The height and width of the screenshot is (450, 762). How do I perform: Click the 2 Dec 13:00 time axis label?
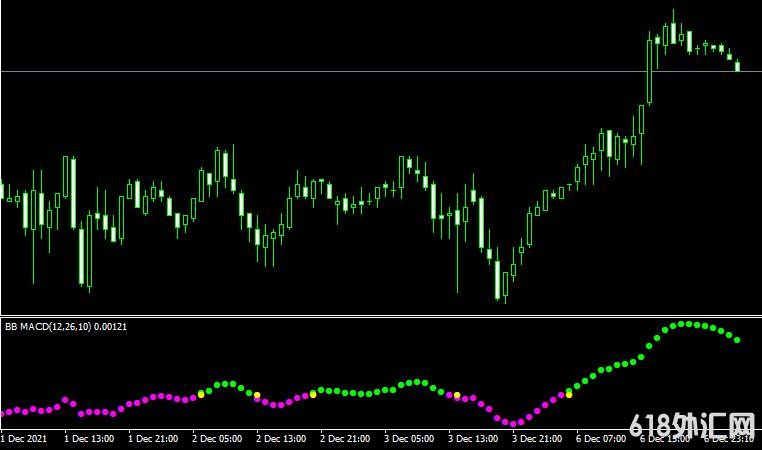tap(281, 438)
